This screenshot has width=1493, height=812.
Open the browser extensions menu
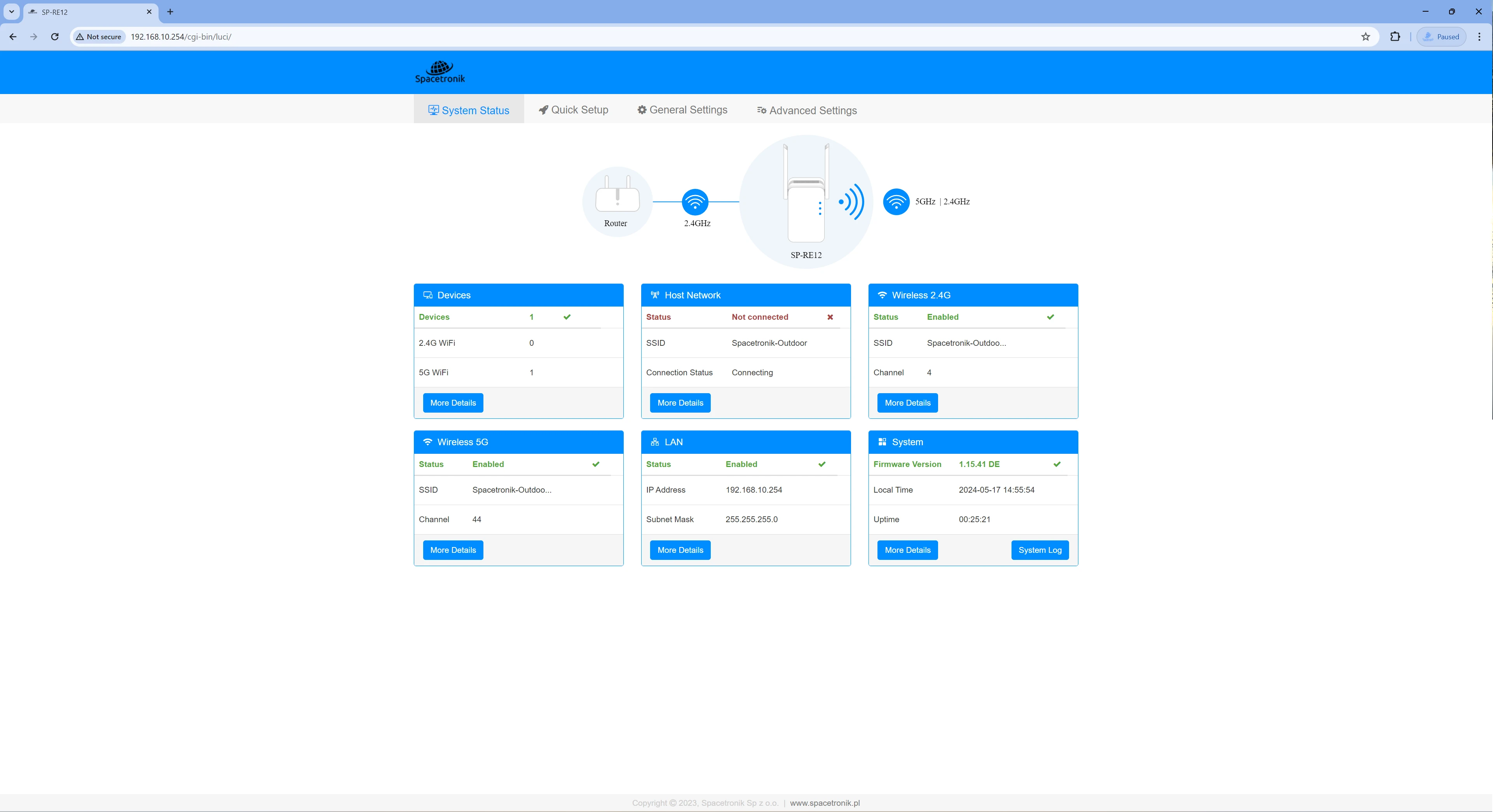pyautogui.click(x=1394, y=37)
